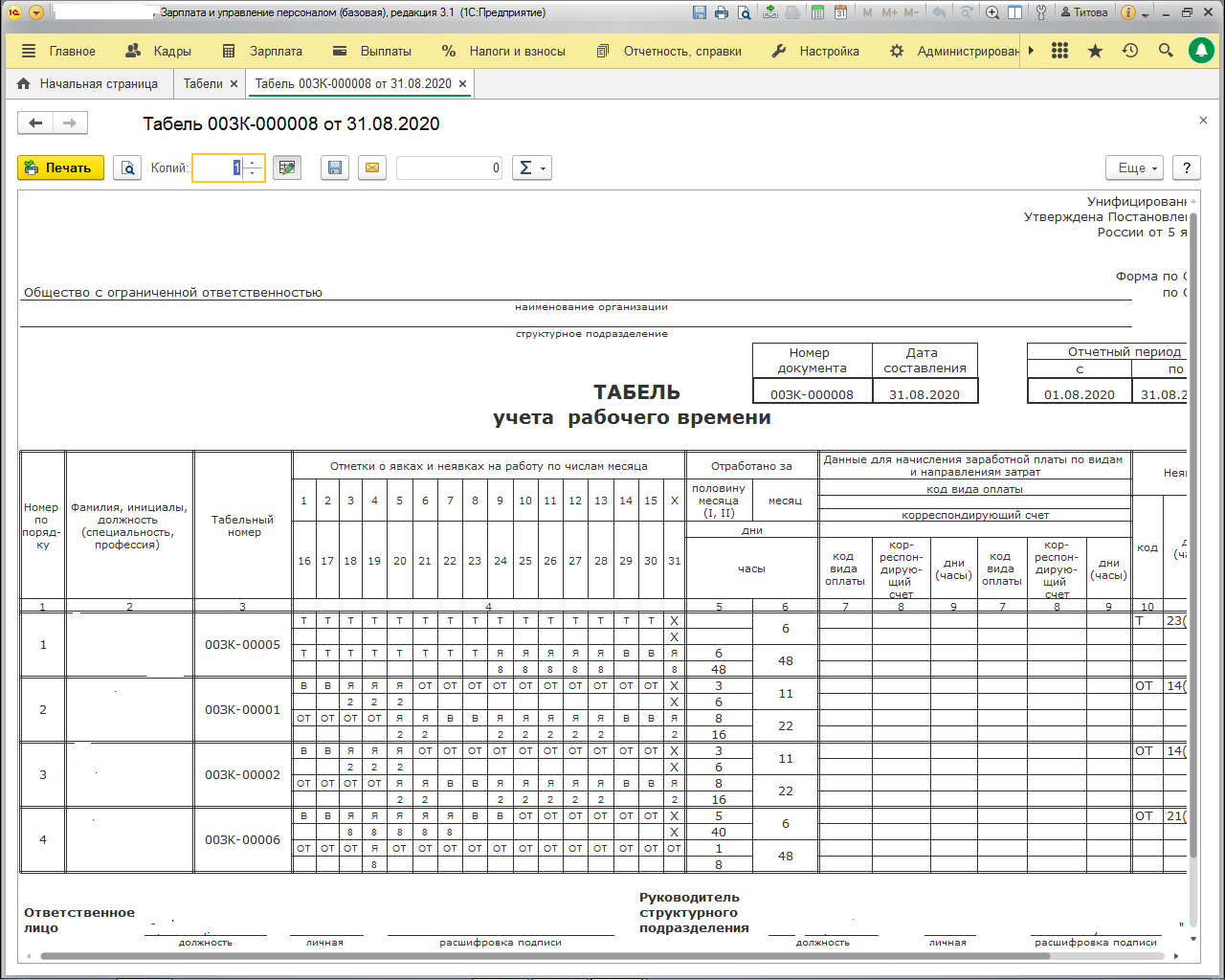Open the calendar icon in the title bar
This screenshot has height=980, width=1225.
(840, 12)
